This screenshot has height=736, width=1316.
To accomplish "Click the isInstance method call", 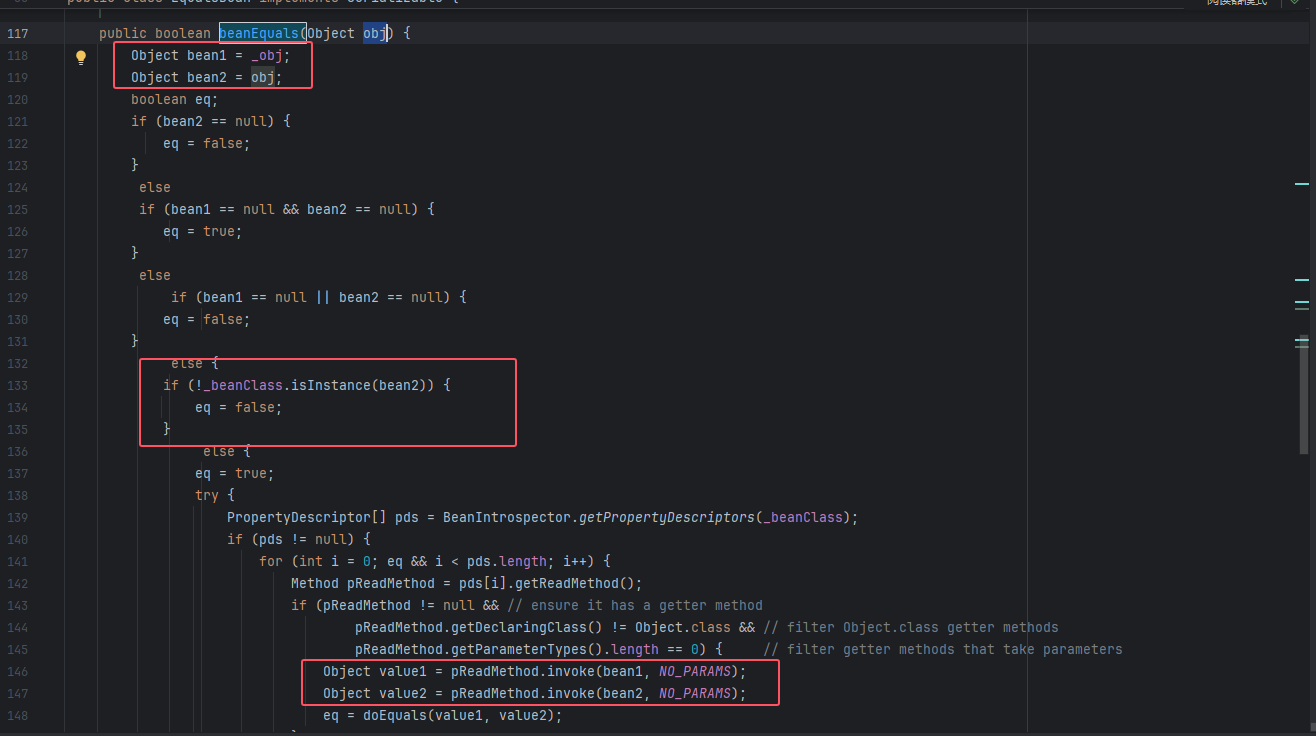I will 330,385.
